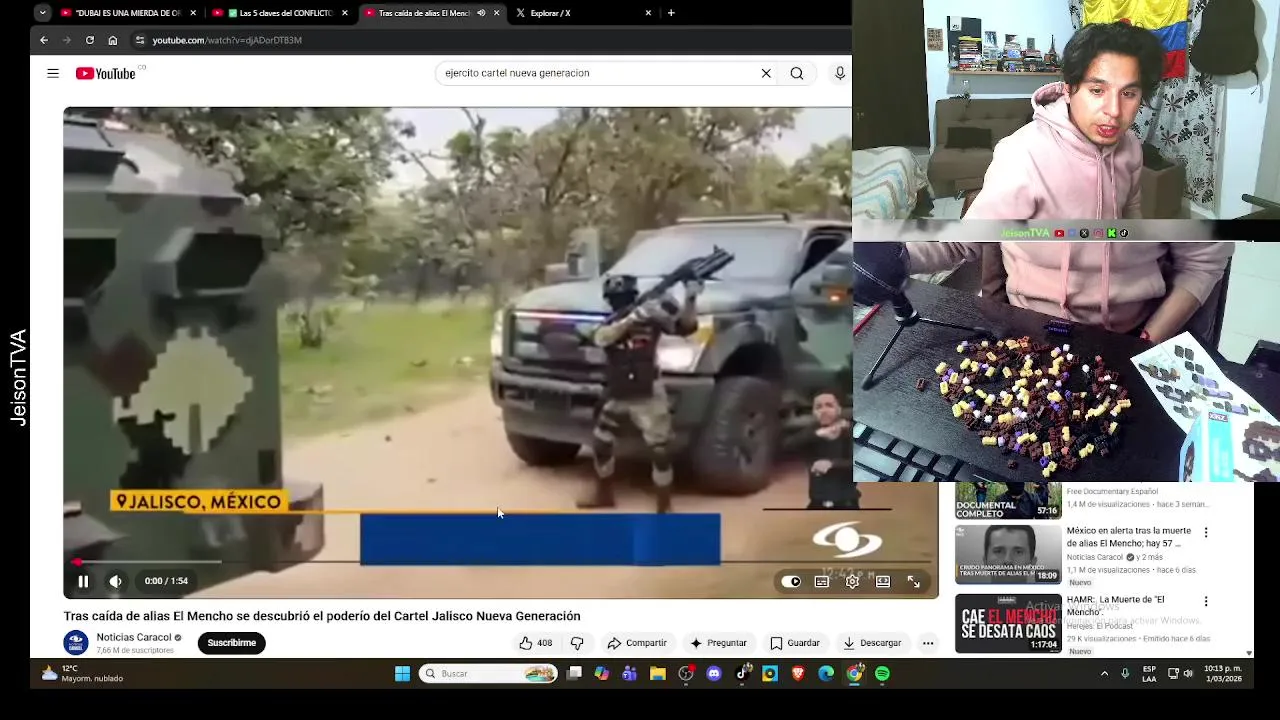View site information icon in address bar
This screenshot has height=720, width=1280.
click(x=140, y=40)
